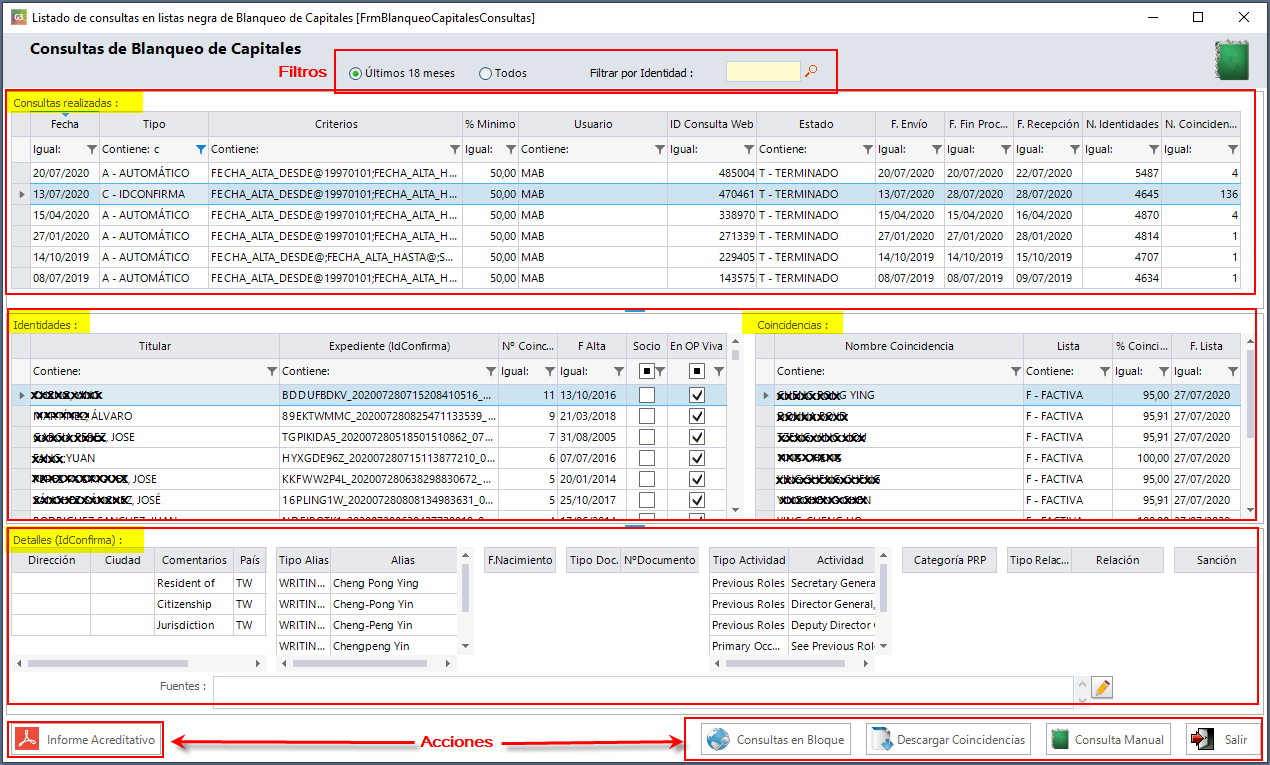Select the 27/01/2020 query row

pyautogui.click(x=626, y=236)
